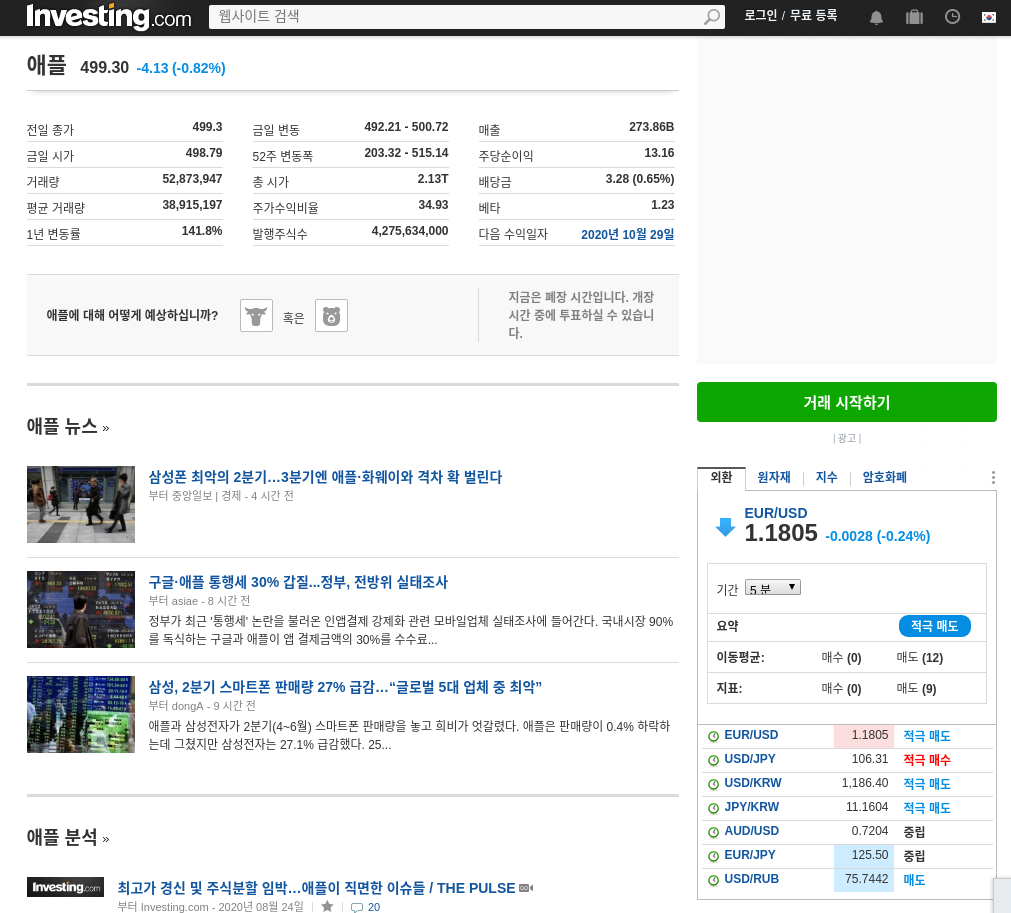Click the search magnifier icon

pyautogui.click(x=712, y=17)
